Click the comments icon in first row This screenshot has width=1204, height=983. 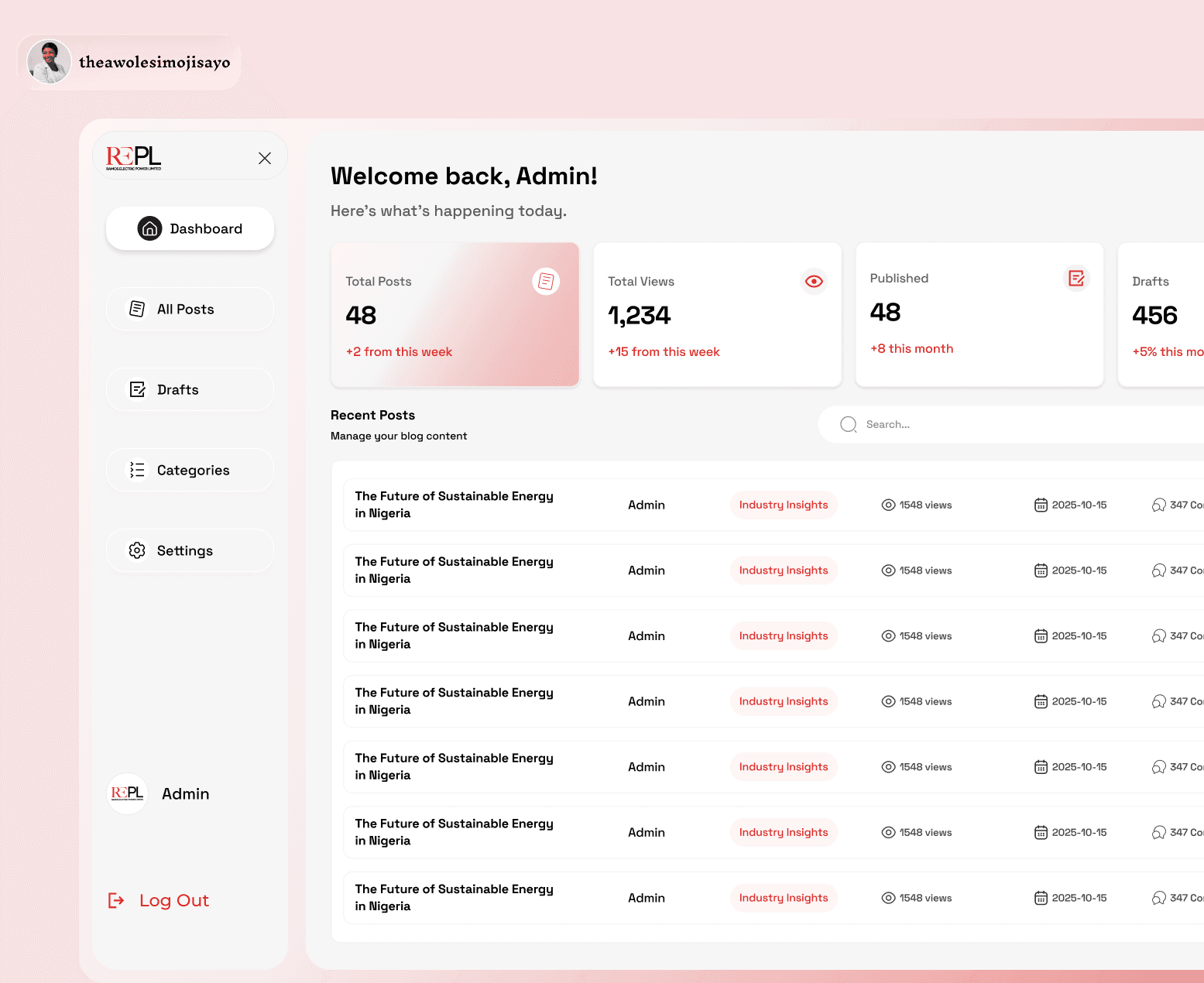click(x=1159, y=505)
